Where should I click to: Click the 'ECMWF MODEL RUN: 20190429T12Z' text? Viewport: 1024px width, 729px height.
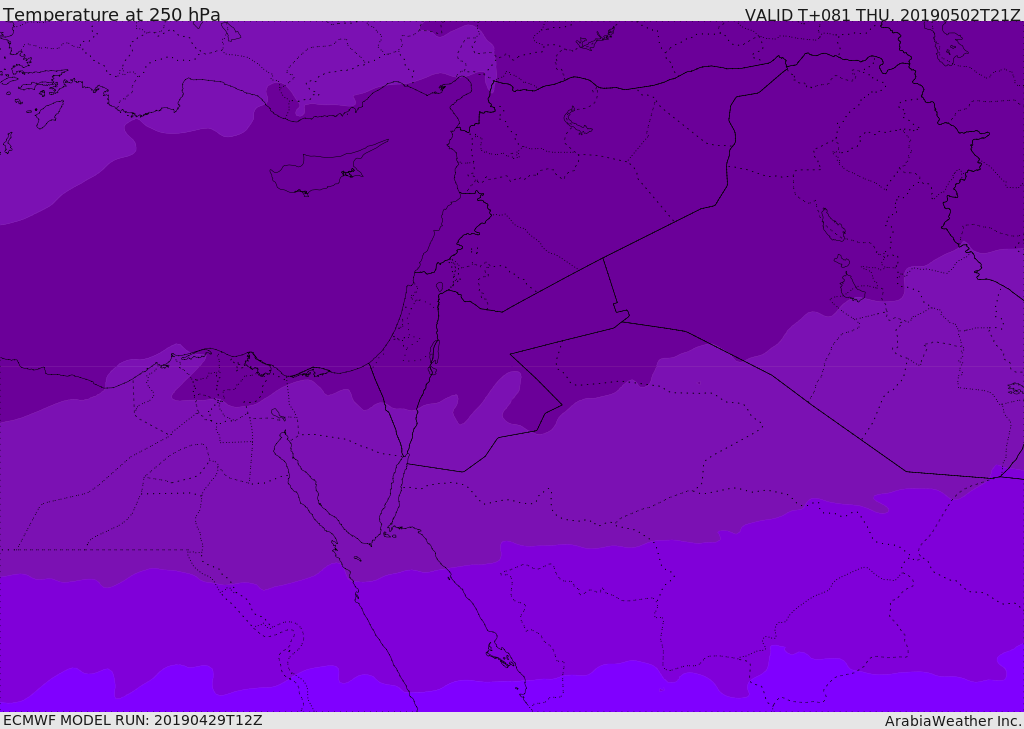tap(133, 720)
